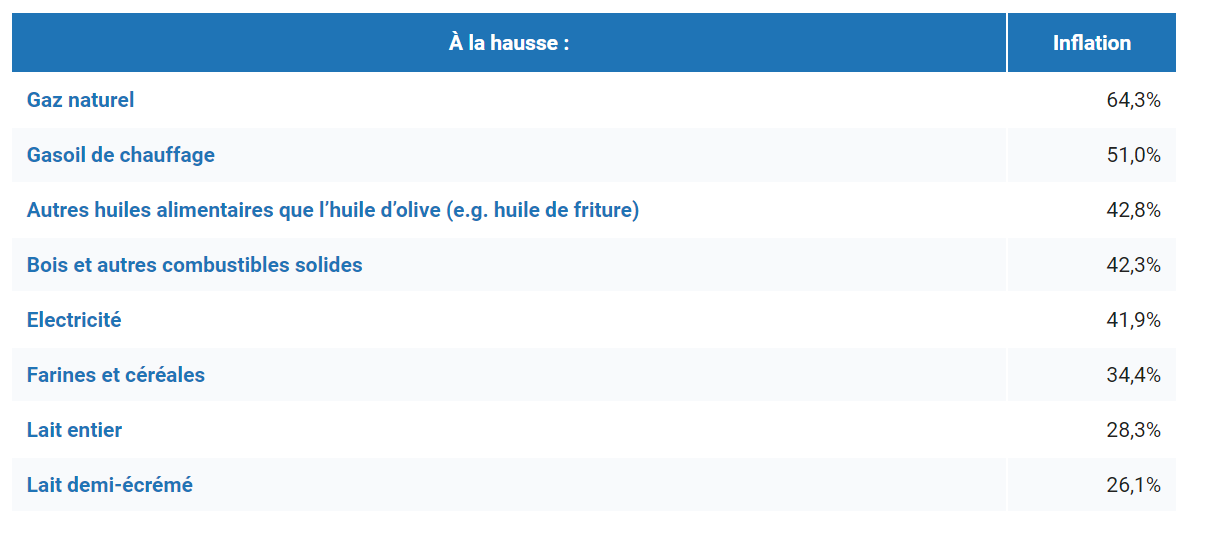Open the Autres huiles alimentaires link
Viewport: 1207px width, 535px height.
click(x=332, y=210)
